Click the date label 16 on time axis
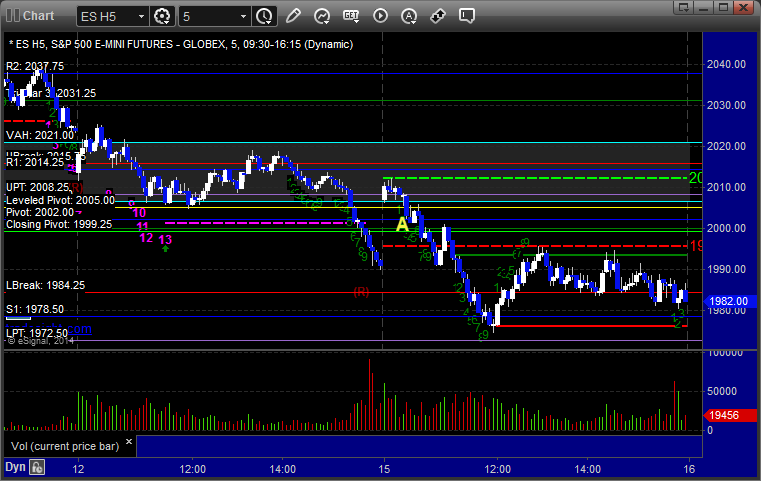The image size is (761, 481). pyautogui.click(x=689, y=469)
